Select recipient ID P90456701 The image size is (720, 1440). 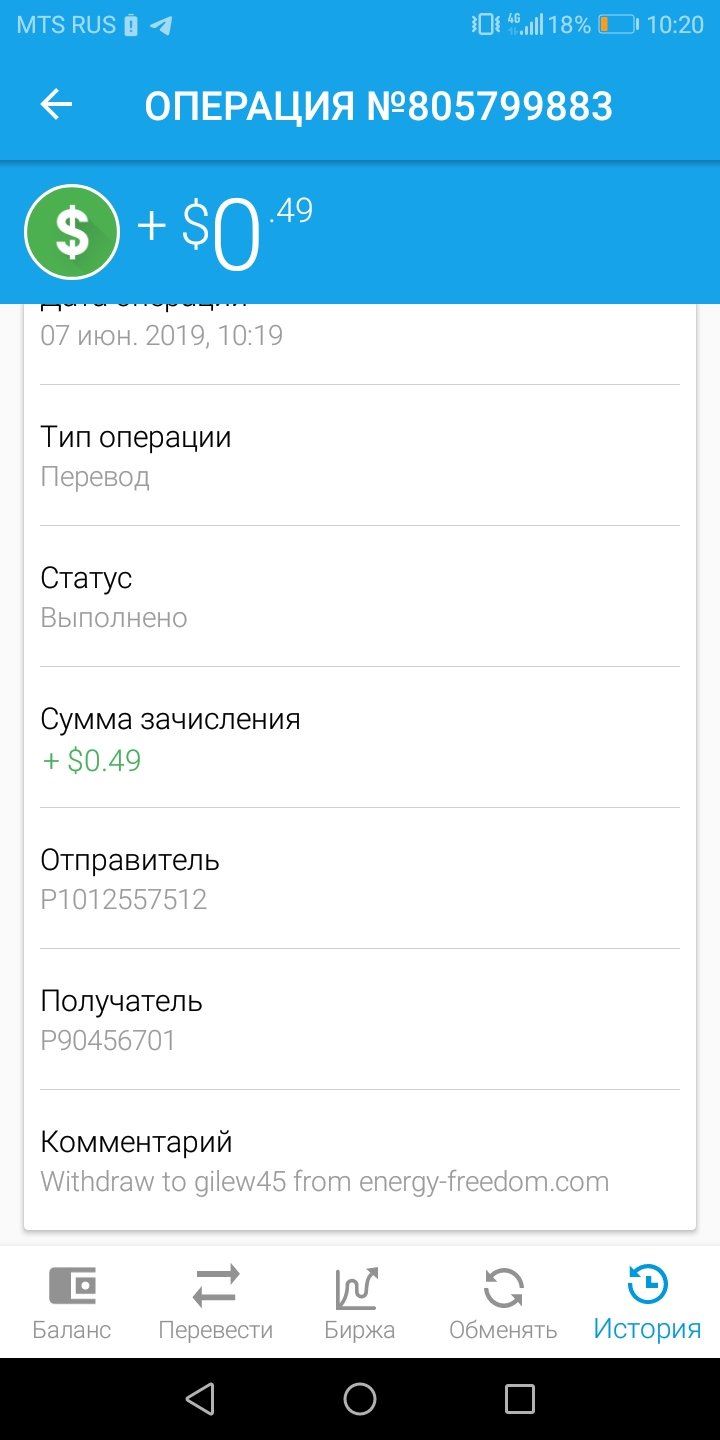[108, 1040]
